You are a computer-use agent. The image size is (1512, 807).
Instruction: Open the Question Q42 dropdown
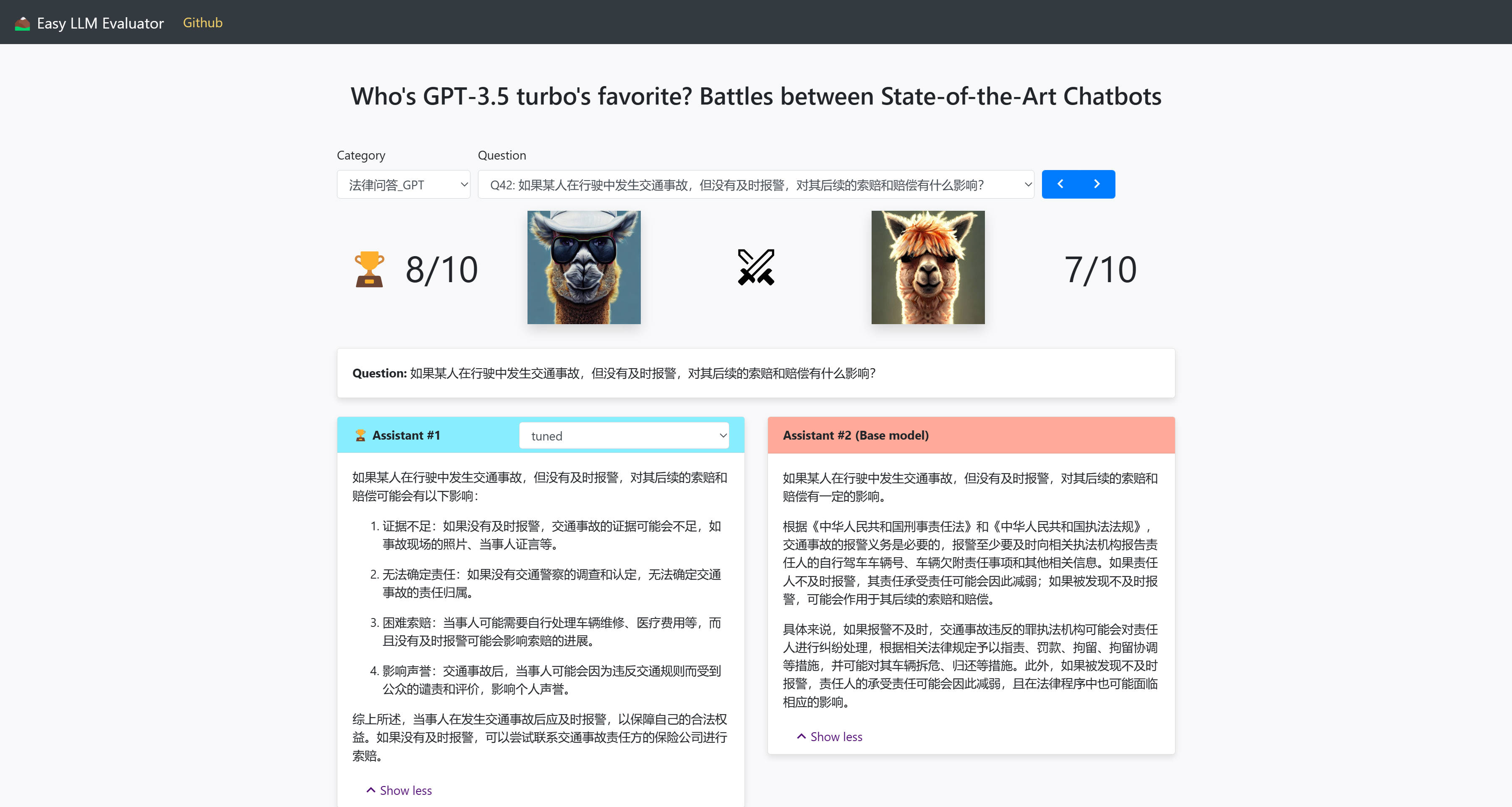coord(755,184)
